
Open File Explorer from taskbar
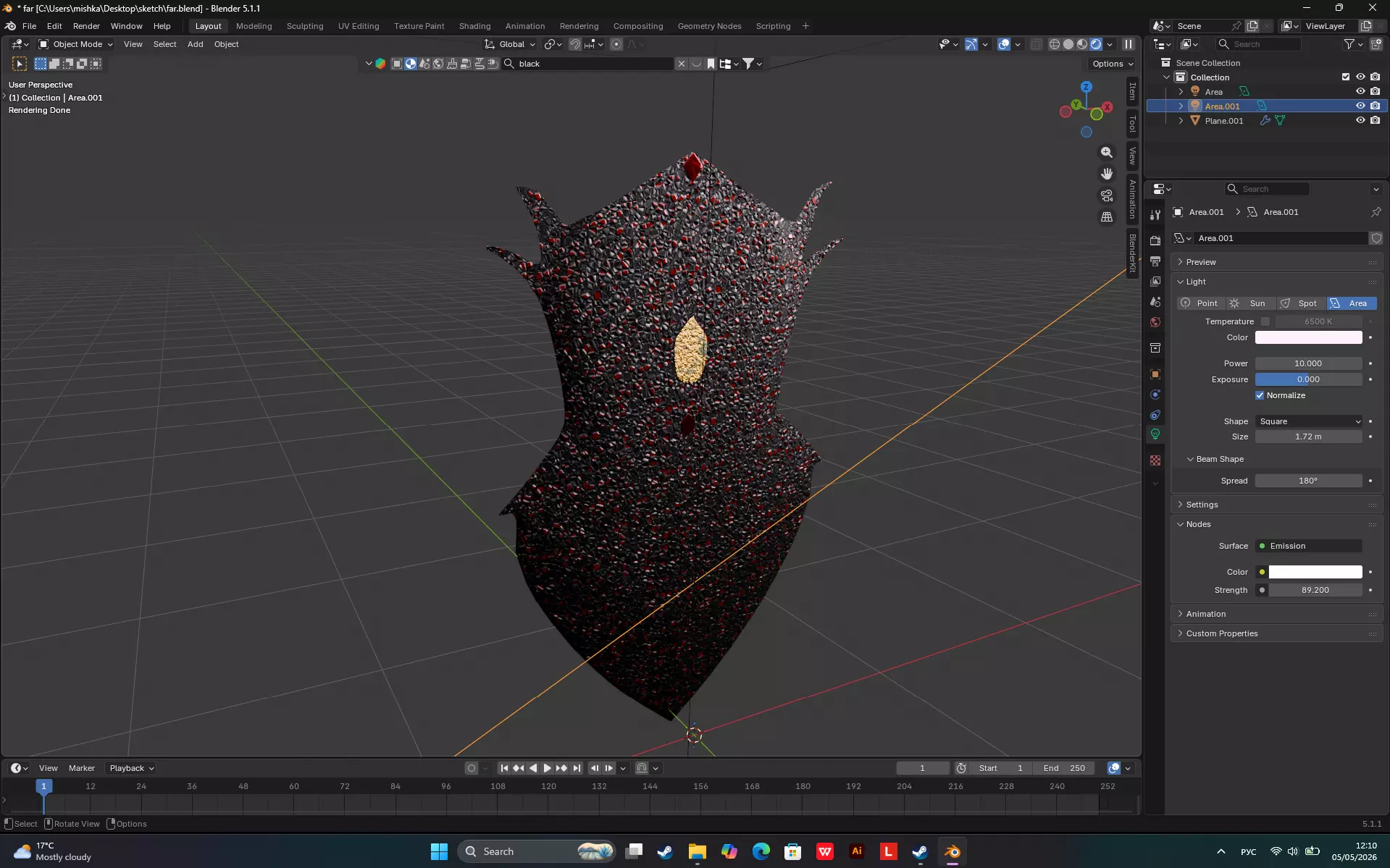point(697,851)
